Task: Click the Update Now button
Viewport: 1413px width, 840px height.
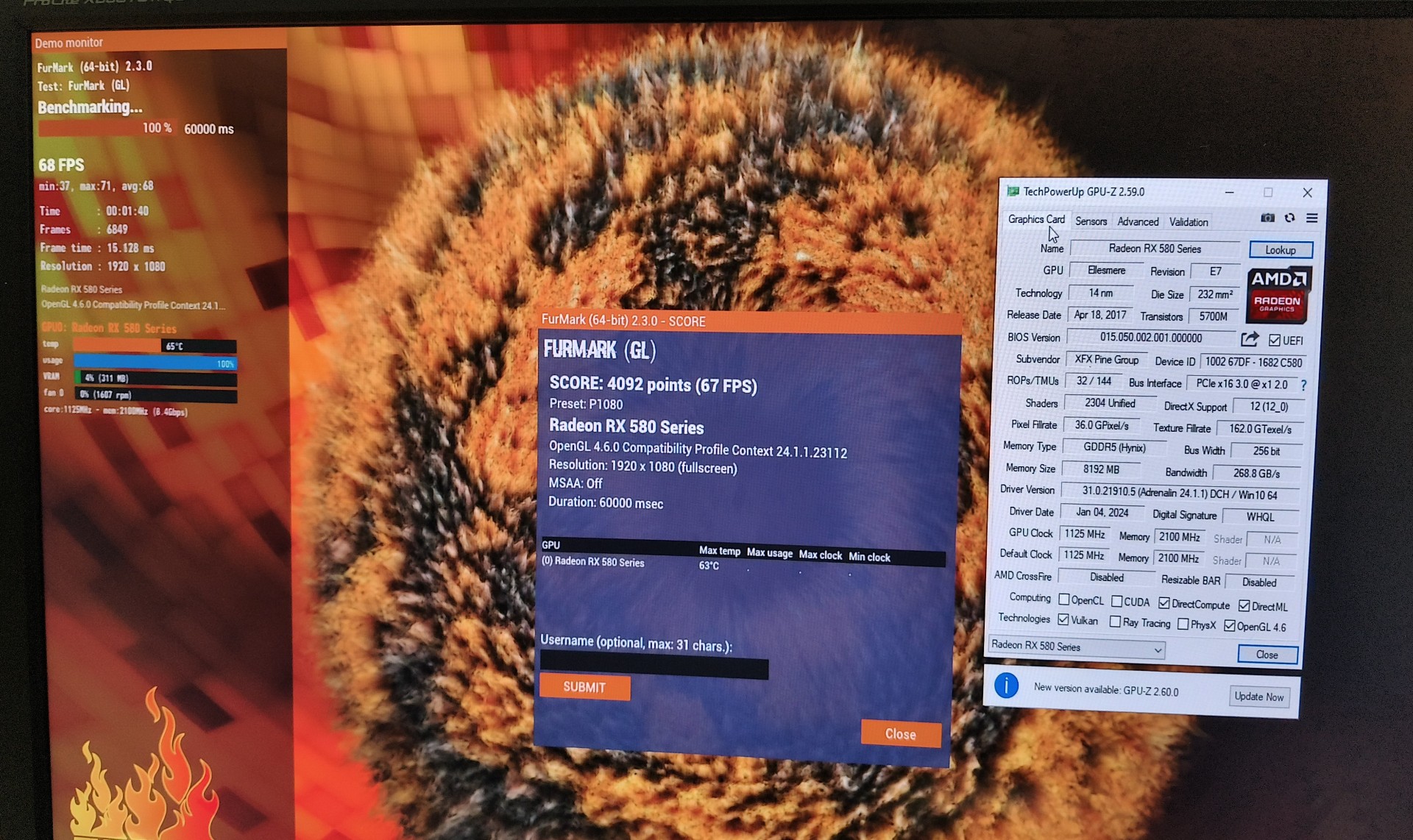Action: click(x=1258, y=696)
